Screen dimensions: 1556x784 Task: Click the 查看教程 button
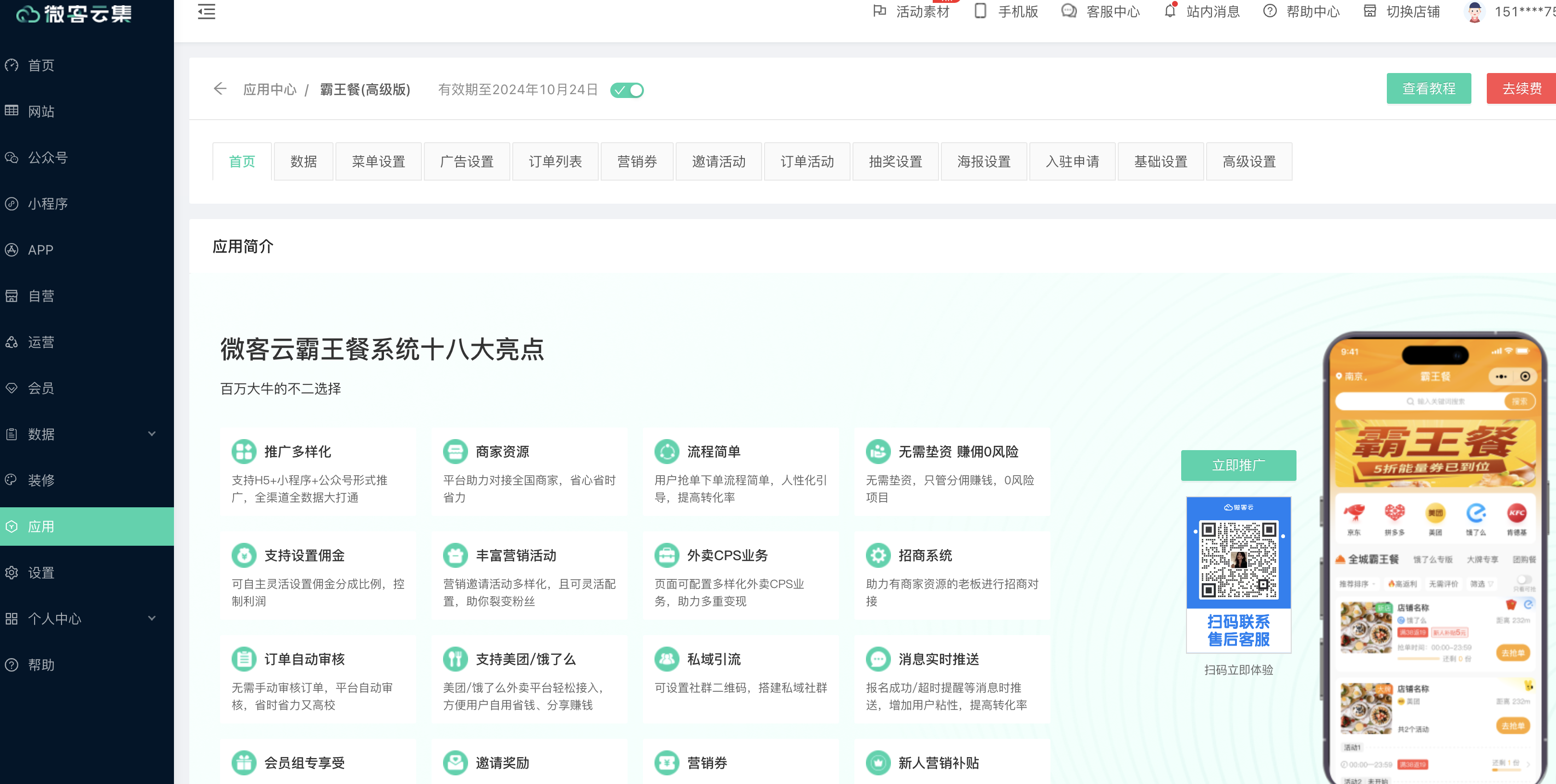point(1428,88)
